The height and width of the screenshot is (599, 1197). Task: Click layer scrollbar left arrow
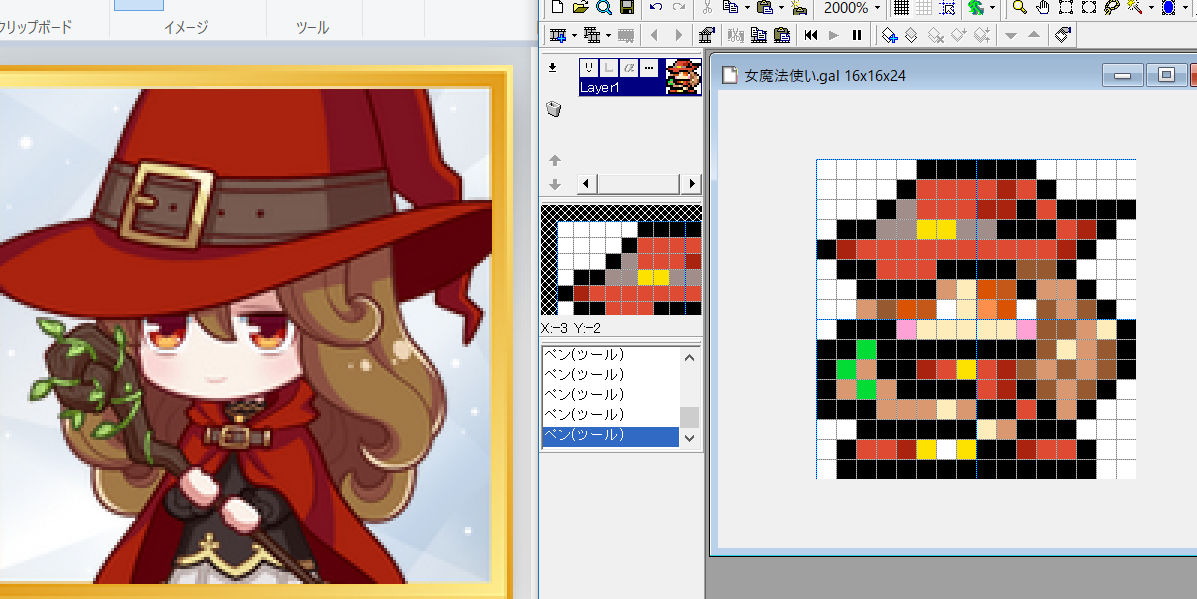tap(588, 183)
